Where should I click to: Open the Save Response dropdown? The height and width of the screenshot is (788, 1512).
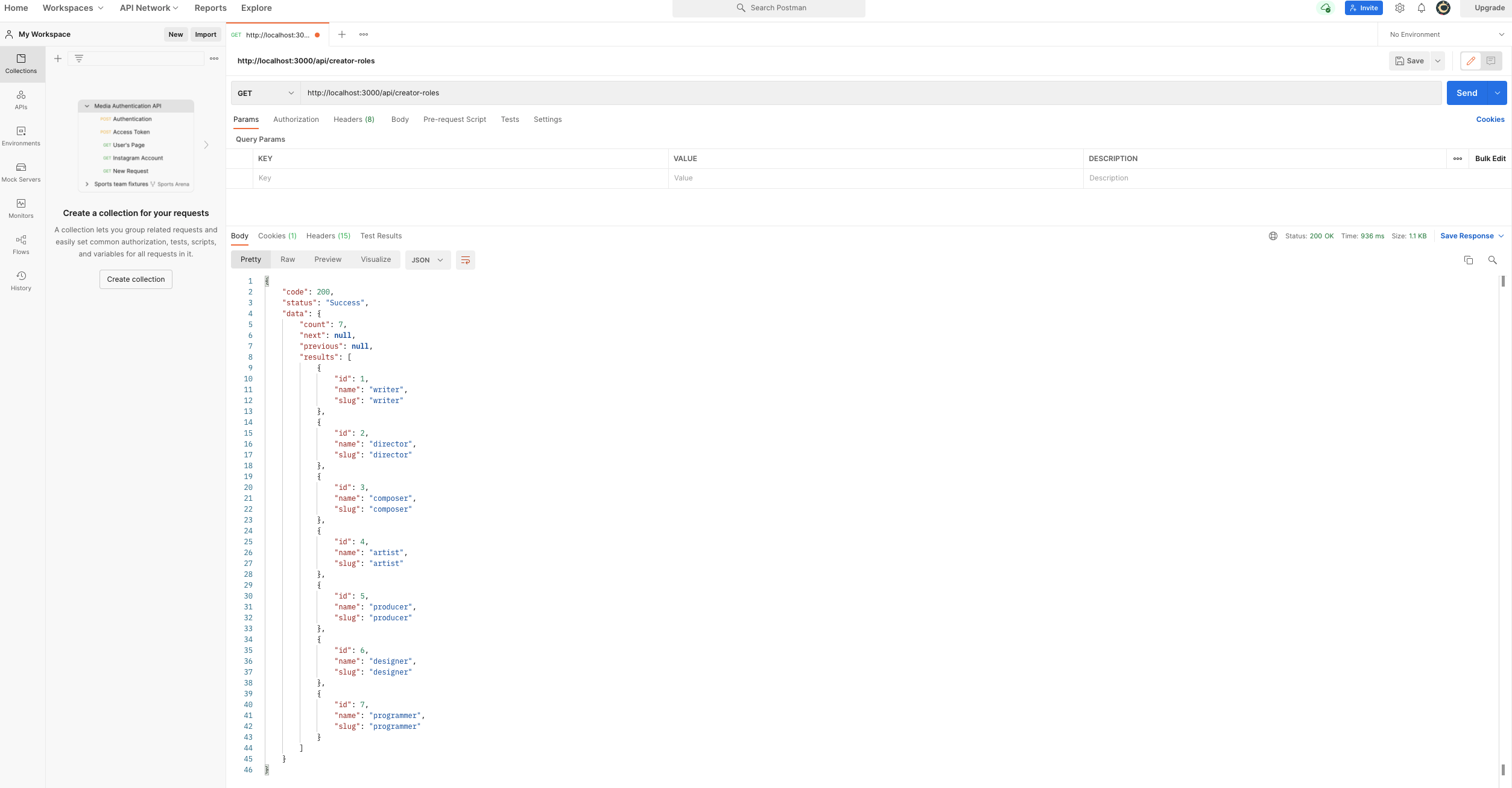[x=1472, y=236]
